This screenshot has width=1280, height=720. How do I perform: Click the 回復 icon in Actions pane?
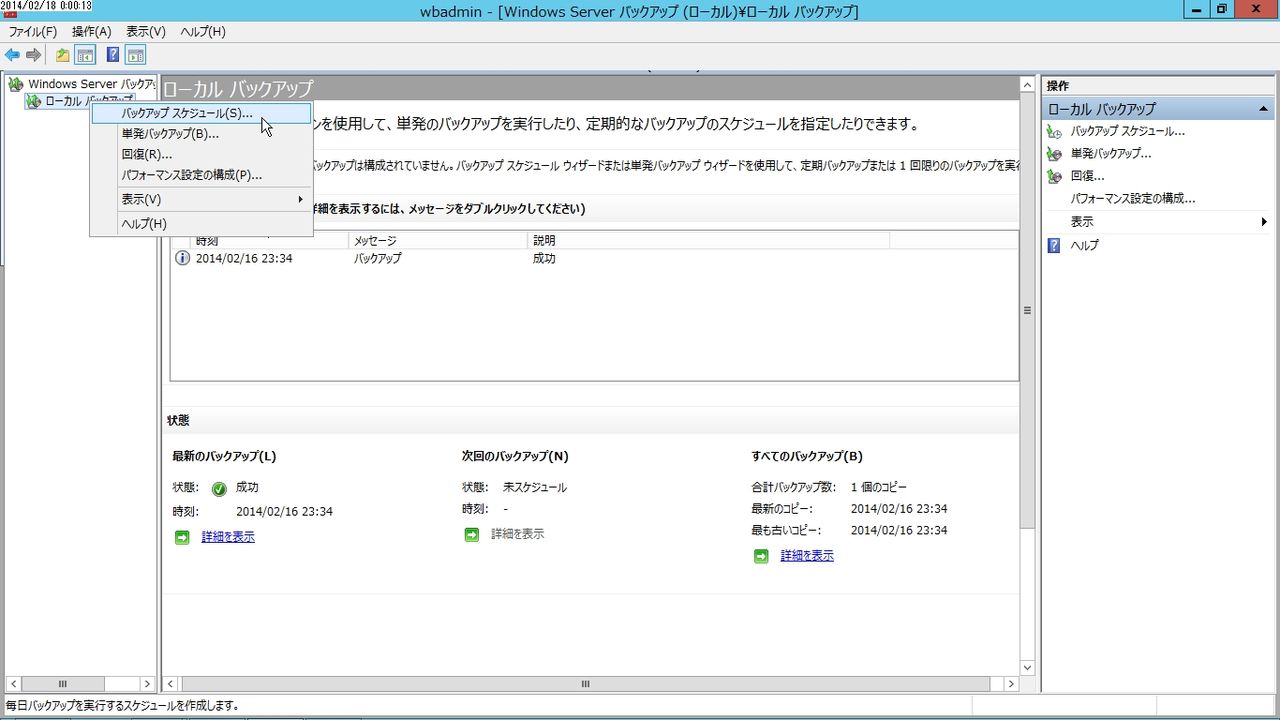click(x=1053, y=176)
